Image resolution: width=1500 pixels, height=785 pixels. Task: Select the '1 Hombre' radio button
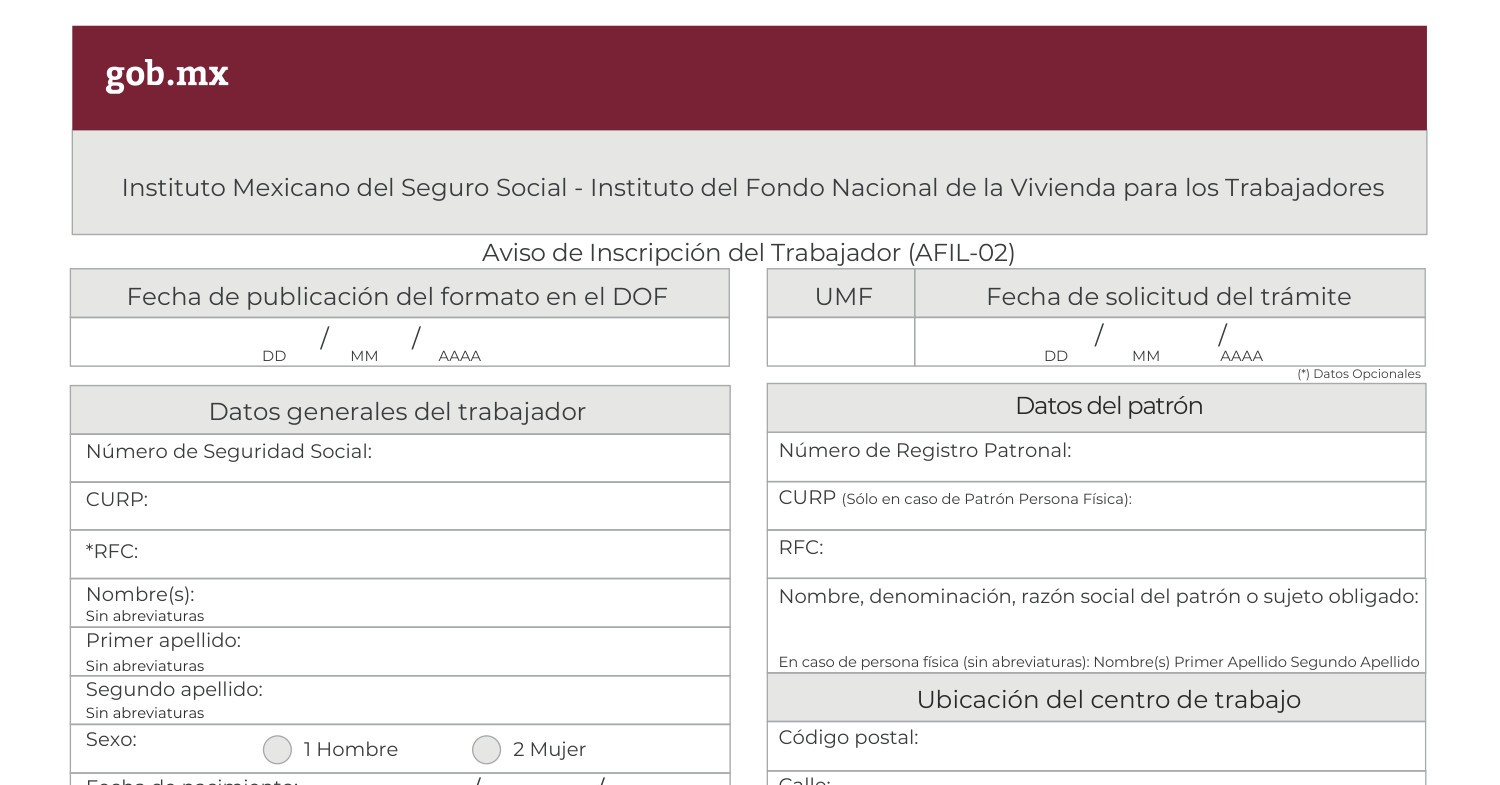(277, 750)
